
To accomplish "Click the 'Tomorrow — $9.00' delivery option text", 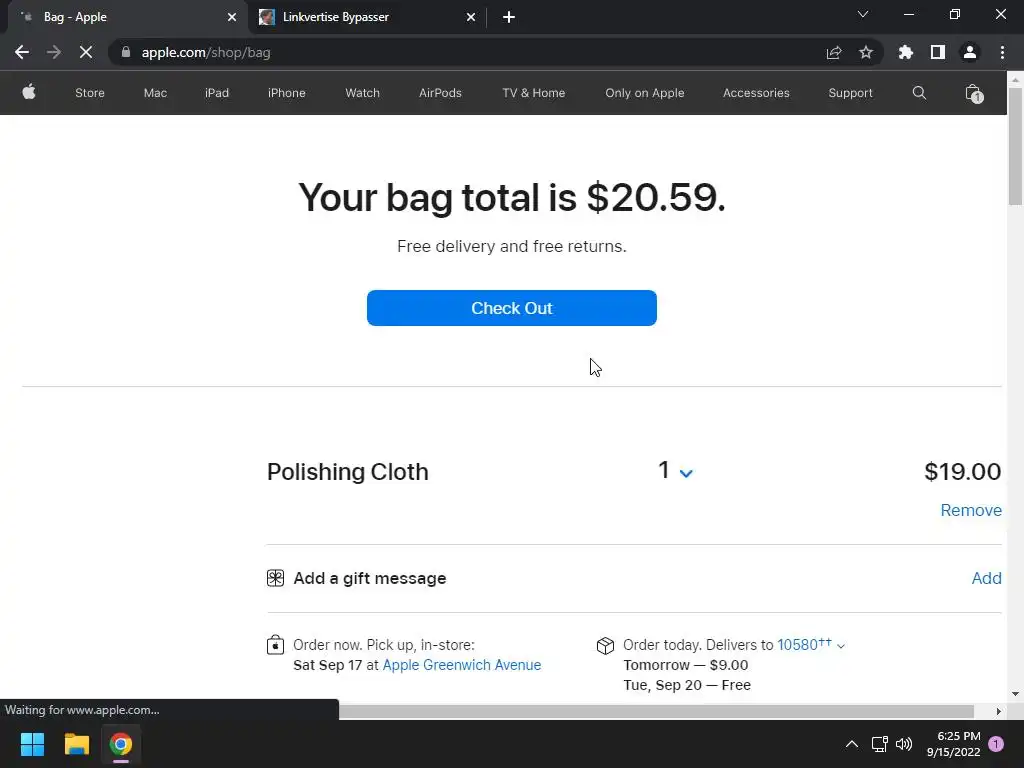I will pyautogui.click(x=686, y=665).
